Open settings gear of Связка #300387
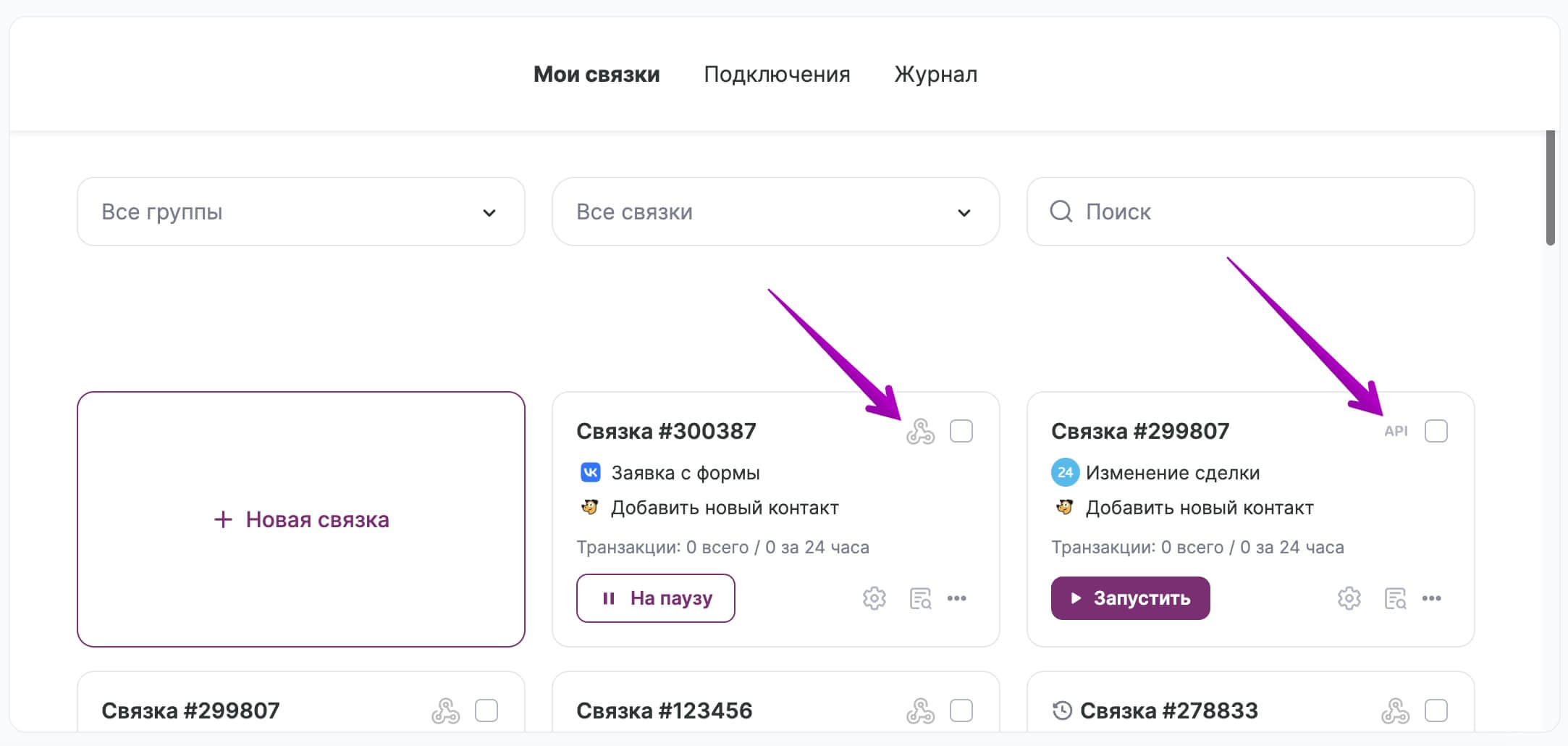This screenshot has height=746, width=1568. [x=874, y=598]
